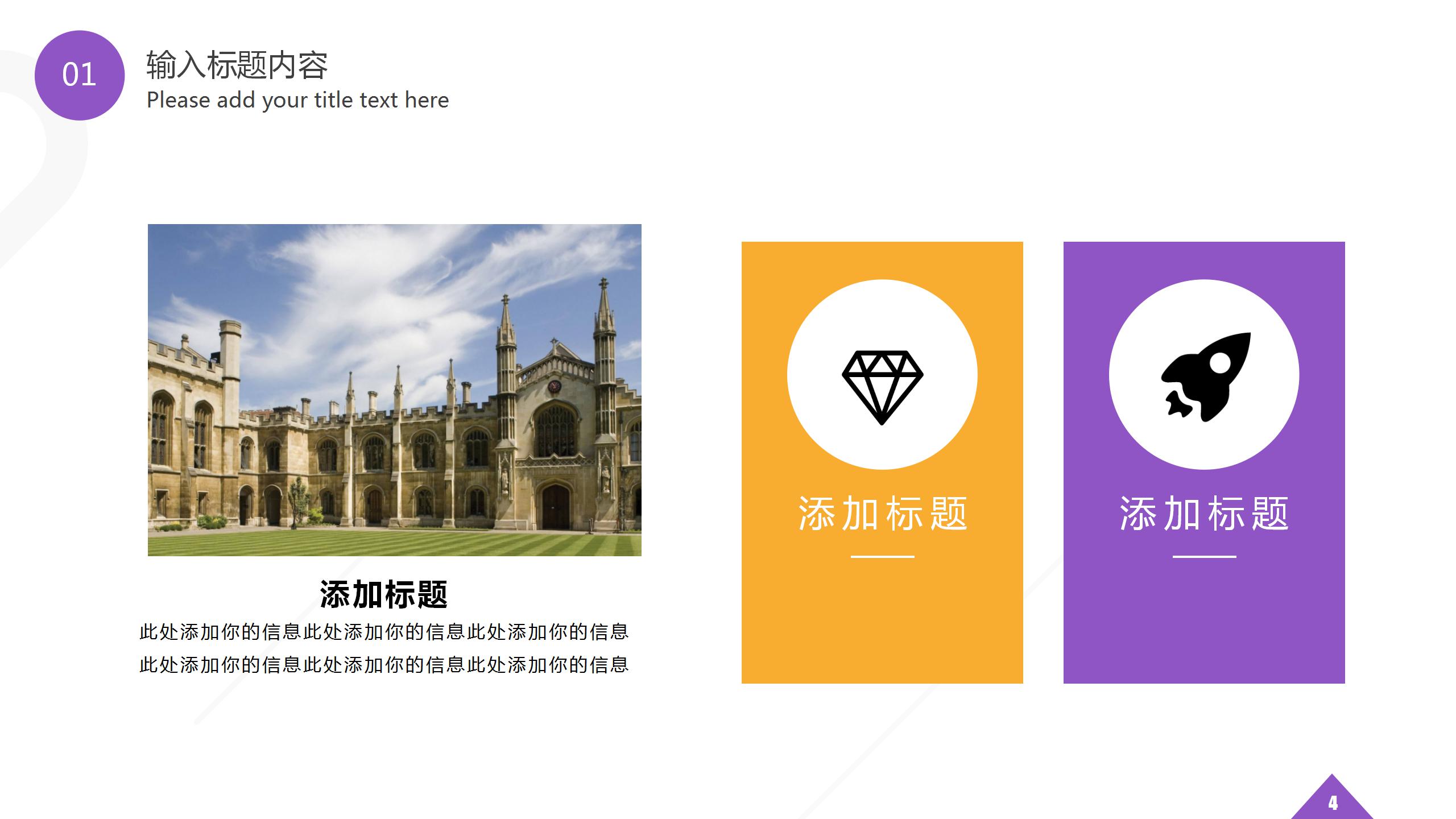Click the white underline on orange card

[882, 556]
